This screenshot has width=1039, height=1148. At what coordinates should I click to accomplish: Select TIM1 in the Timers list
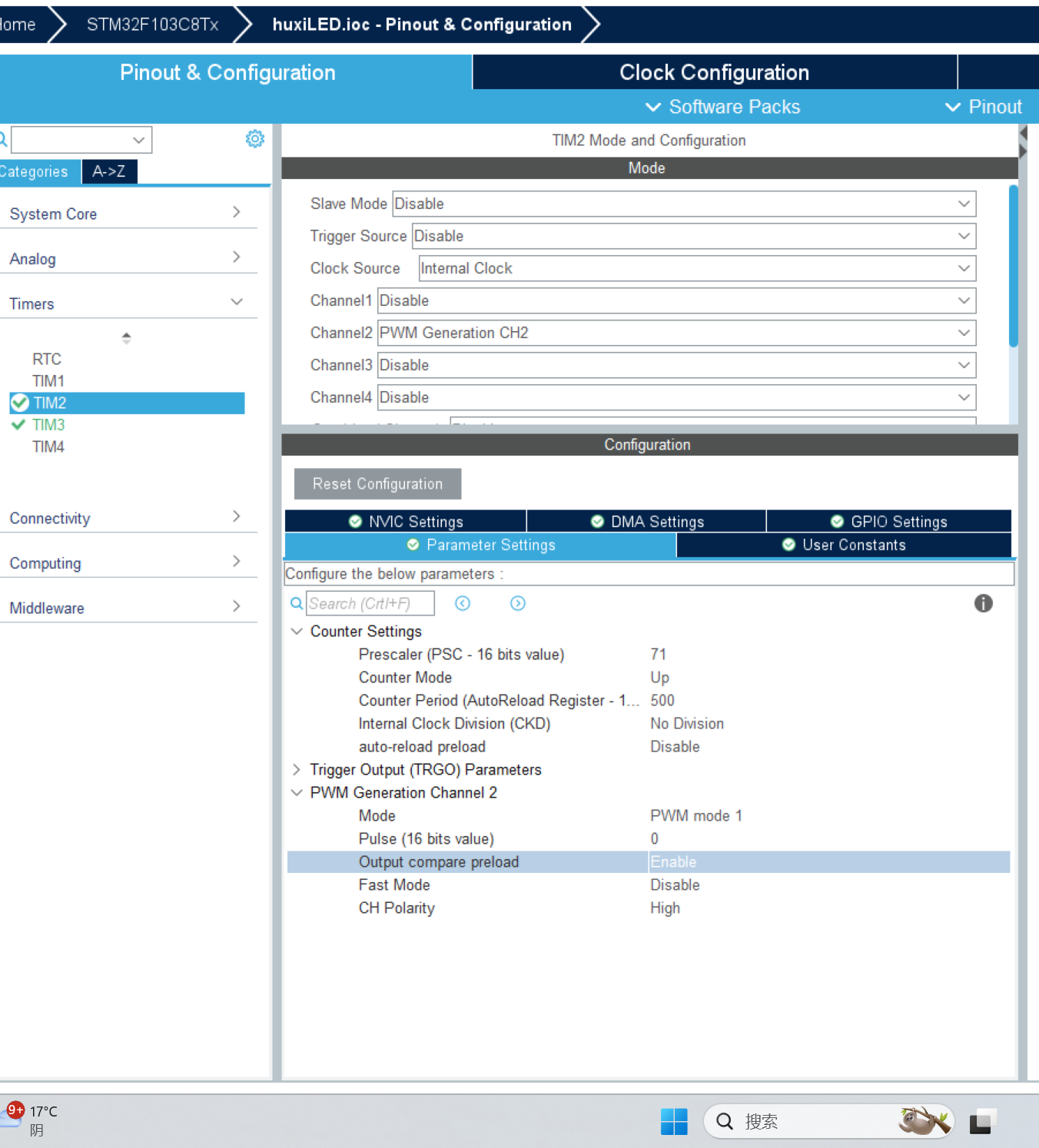(x=48, y=380)
